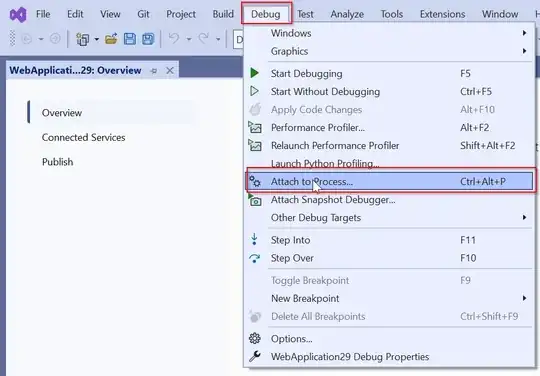Open the Extensions menu
Viewport: 540px width, 376px height.
click(x=442, y=14)
